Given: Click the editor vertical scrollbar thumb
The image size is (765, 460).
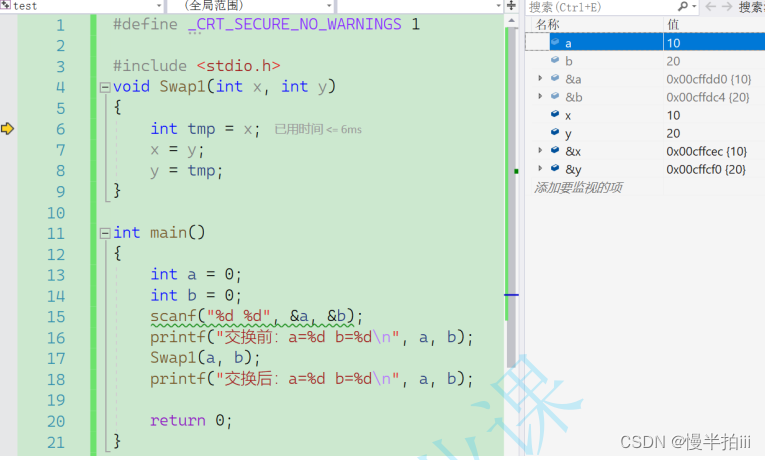Looking at the screenshot, I should [511, 198].
